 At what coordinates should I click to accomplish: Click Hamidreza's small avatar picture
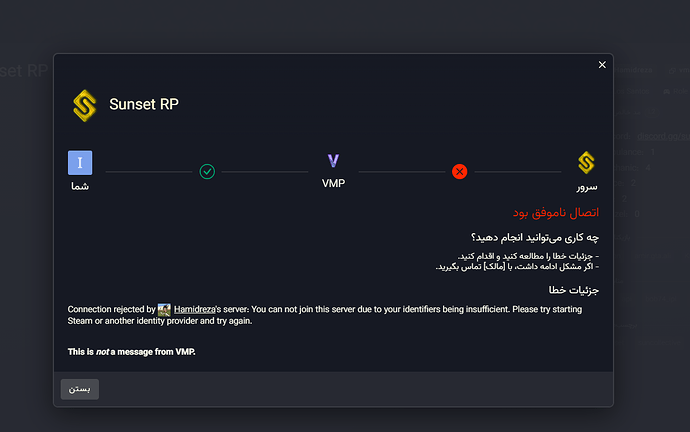pos(164,310)
